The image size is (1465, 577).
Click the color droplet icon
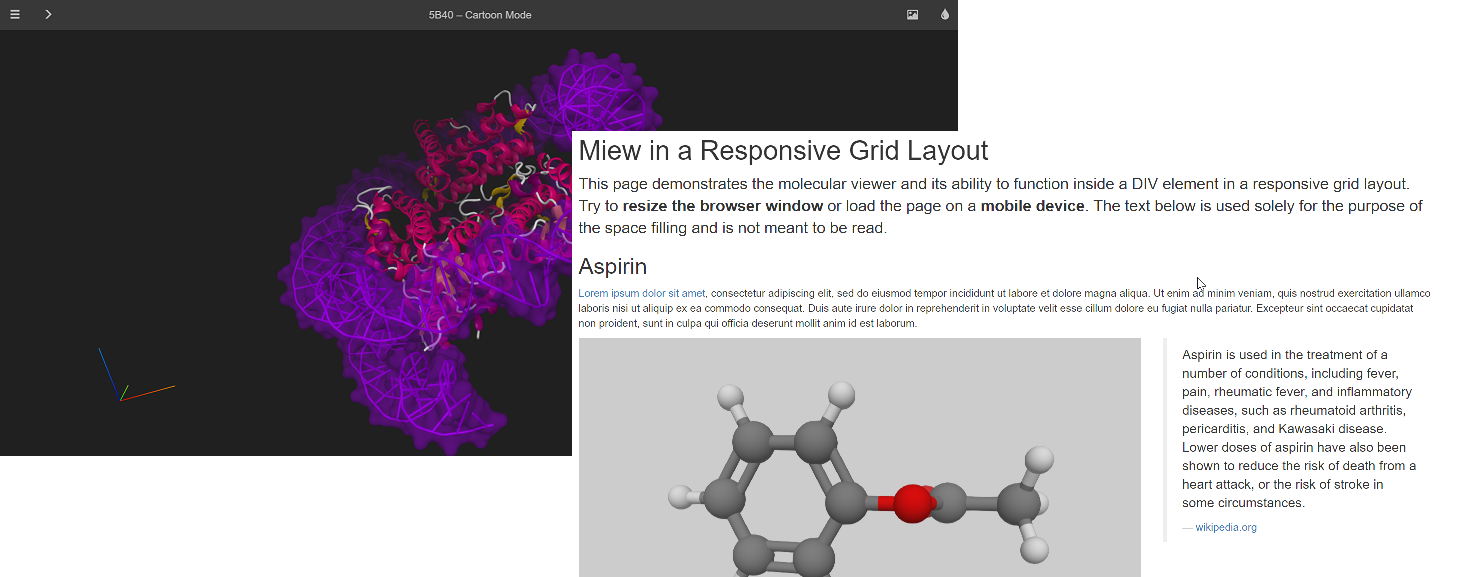pos(945,15)
